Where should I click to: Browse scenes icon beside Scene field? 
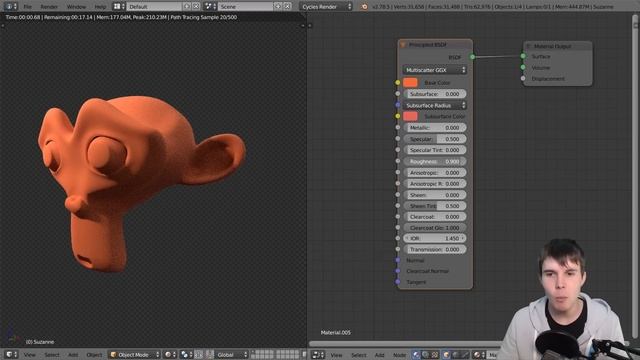[x=210, y=7]
